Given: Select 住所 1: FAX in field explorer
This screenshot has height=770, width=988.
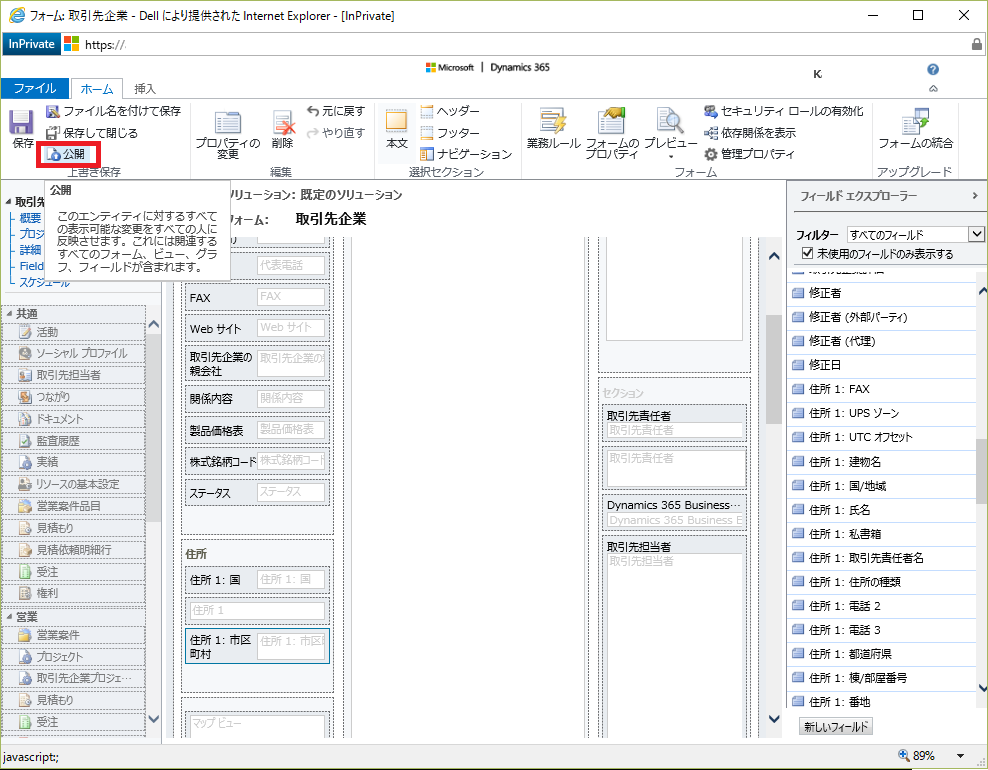Looking at the screenshot, I should (x=883, y=389).
